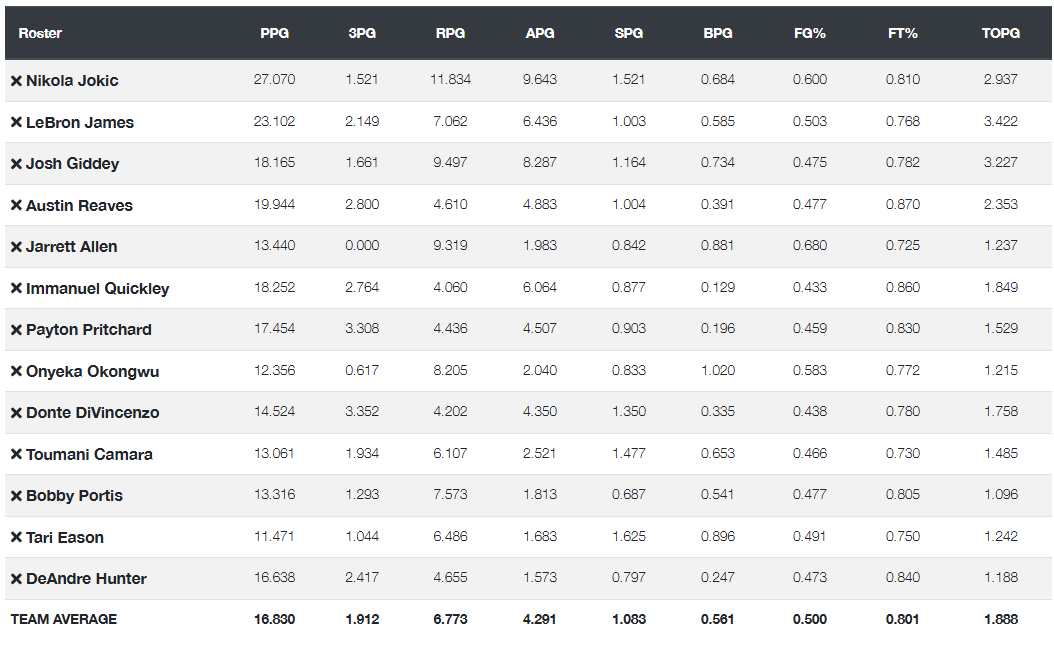Image resolution: width=1054 pixels, height=645 pixels.
Task: Remove Immanuel Quickley from the roster
Action: tap(16, 289)
